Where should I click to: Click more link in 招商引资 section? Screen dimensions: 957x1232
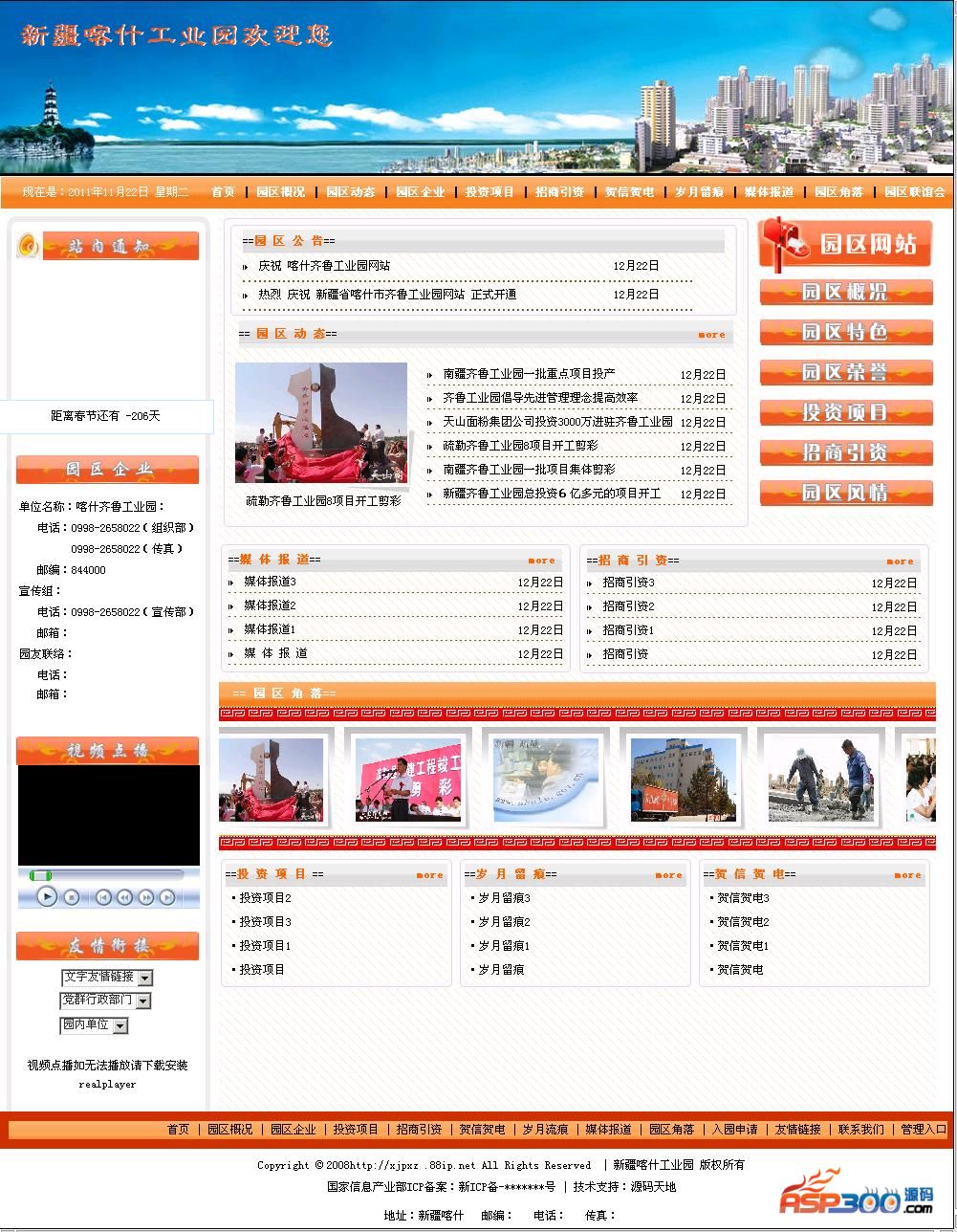[900, 561]
